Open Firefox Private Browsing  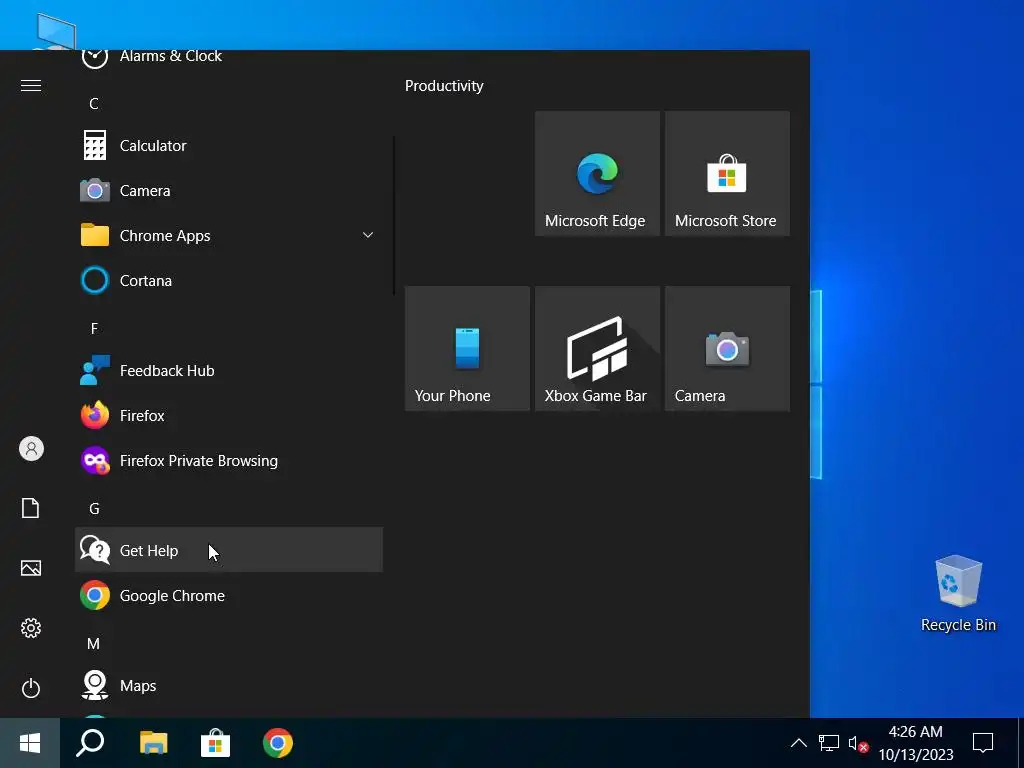[229, 460]
